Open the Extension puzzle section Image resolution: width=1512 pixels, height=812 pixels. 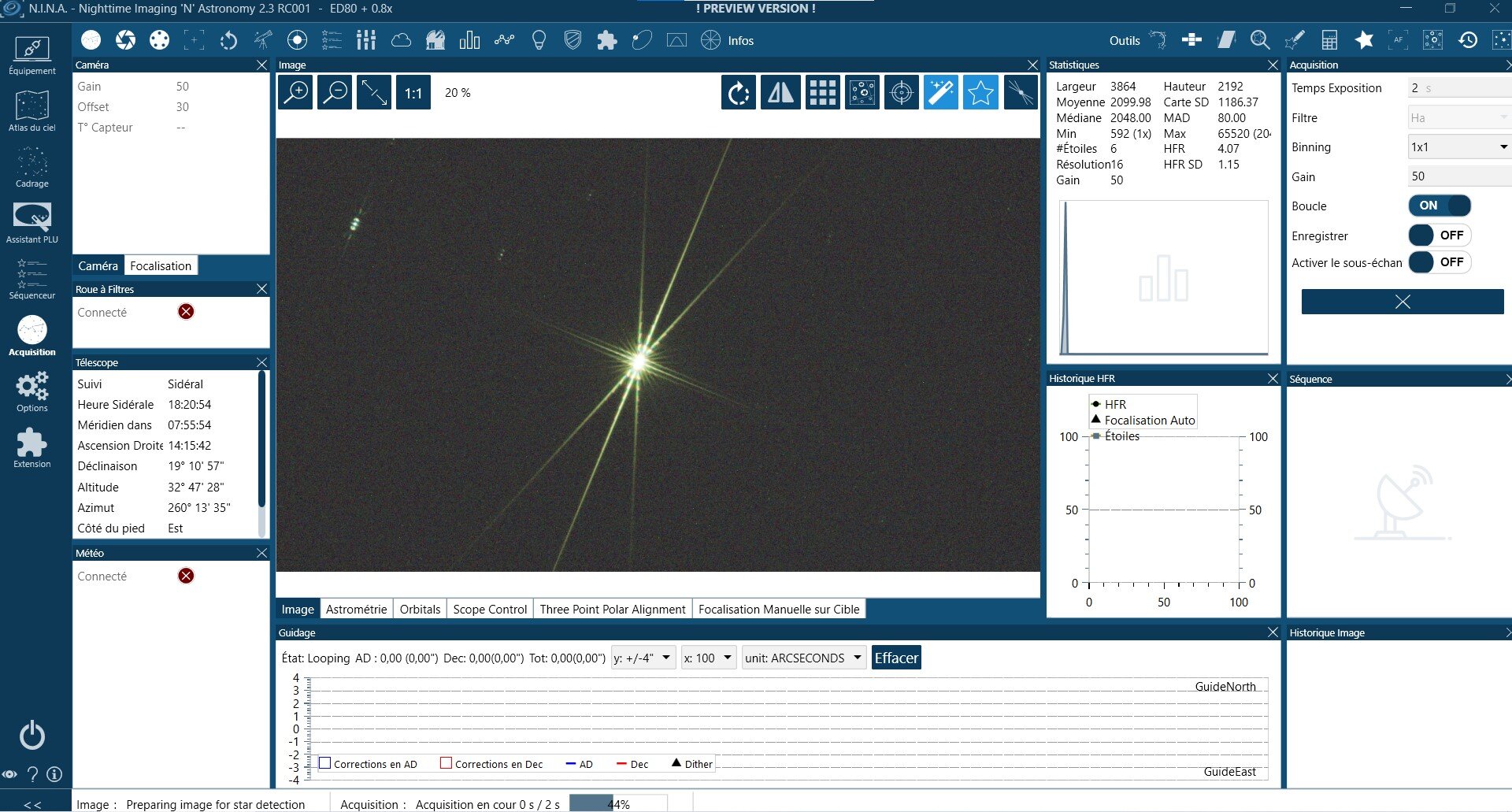tap(32, 447)
